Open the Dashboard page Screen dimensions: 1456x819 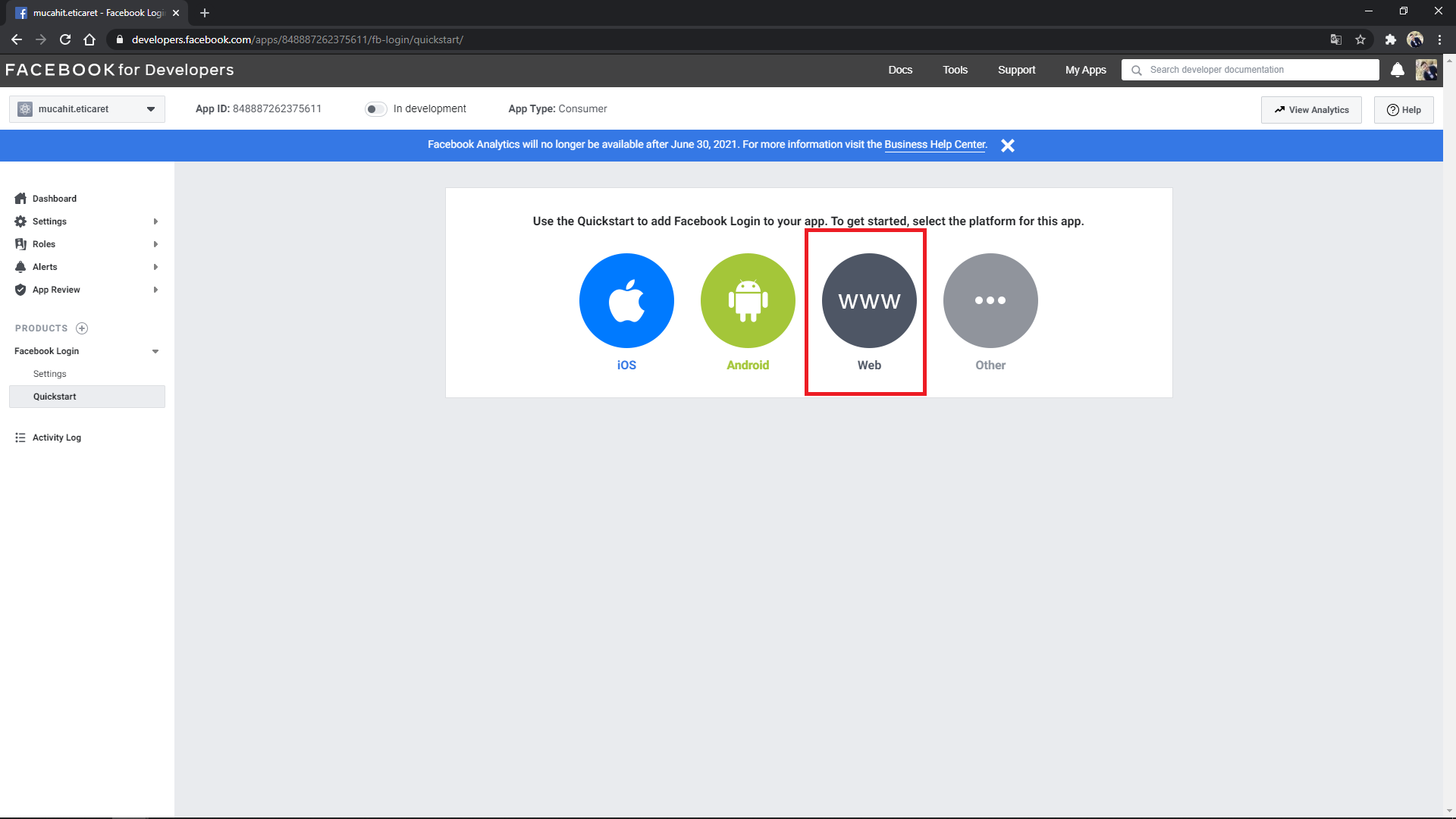(55, 199)
